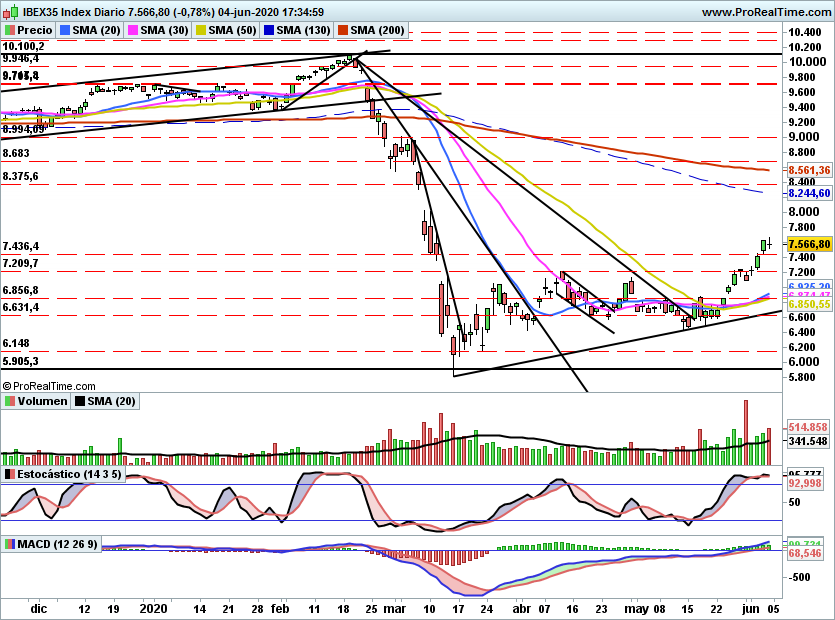
Task: Click the mar date axis label
Action: (x=395, y=609)
